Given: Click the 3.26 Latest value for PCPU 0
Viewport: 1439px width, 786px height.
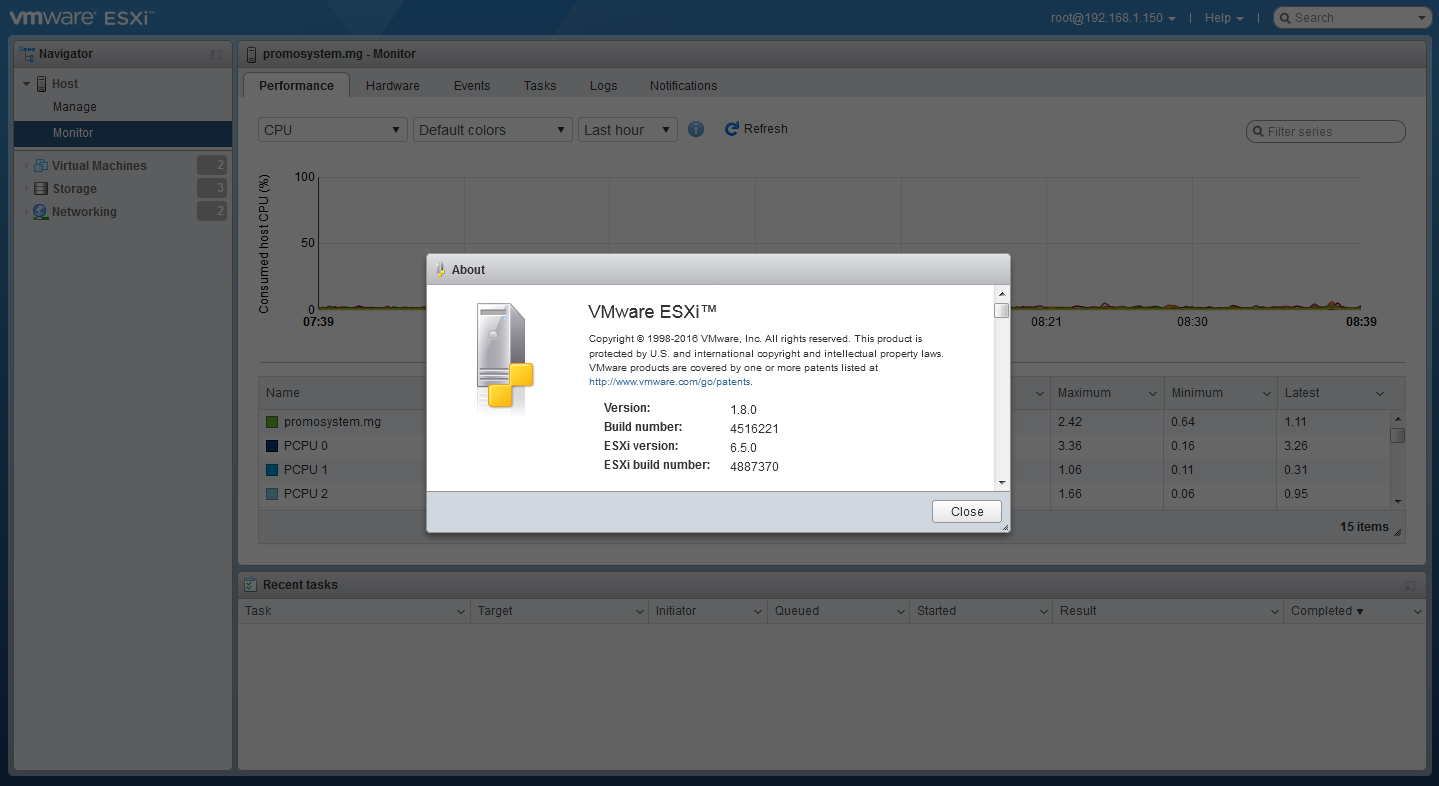Looking at the screenshot, I should click(1297, 446).
